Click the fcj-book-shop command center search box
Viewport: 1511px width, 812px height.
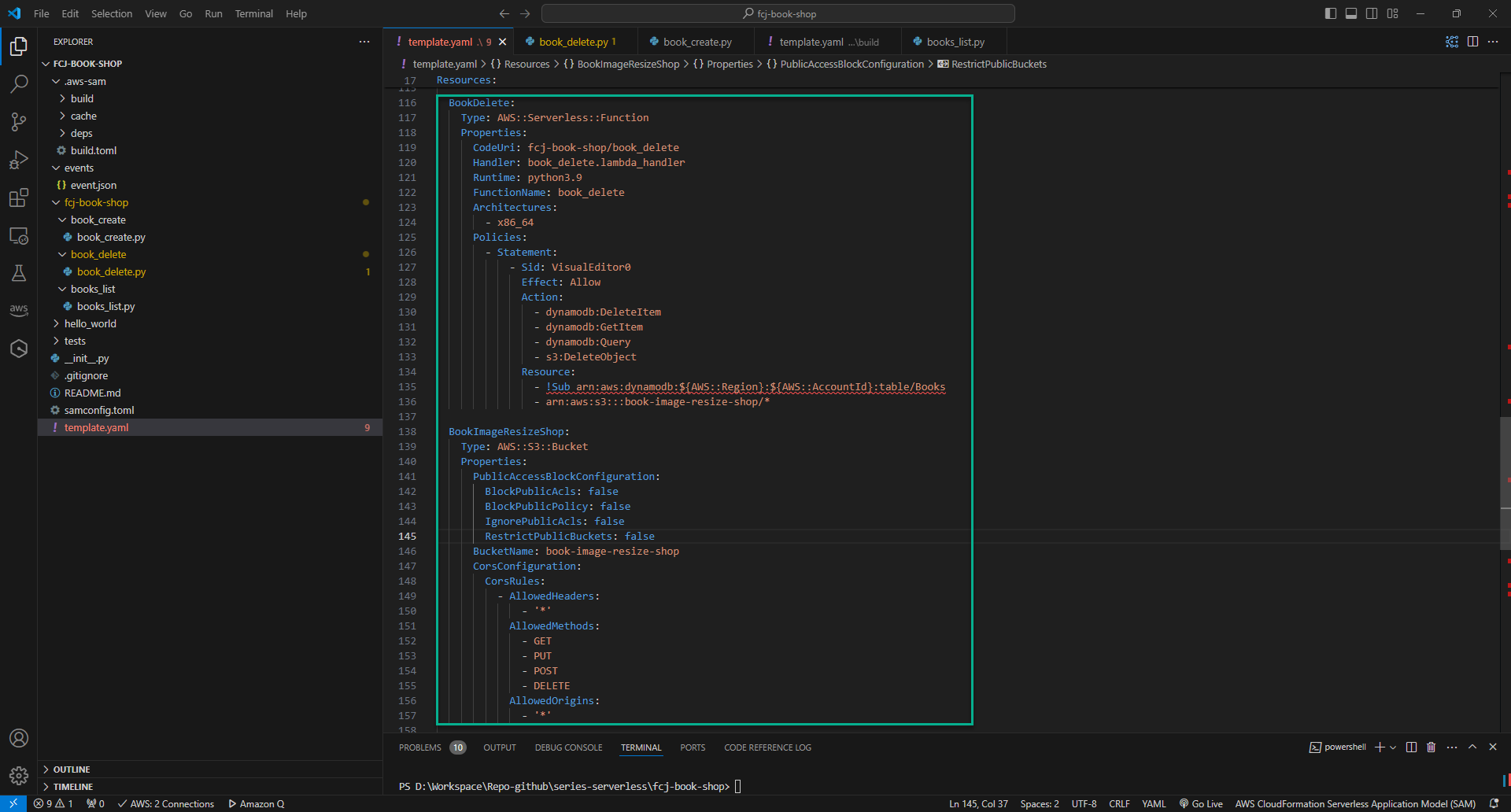778,13
